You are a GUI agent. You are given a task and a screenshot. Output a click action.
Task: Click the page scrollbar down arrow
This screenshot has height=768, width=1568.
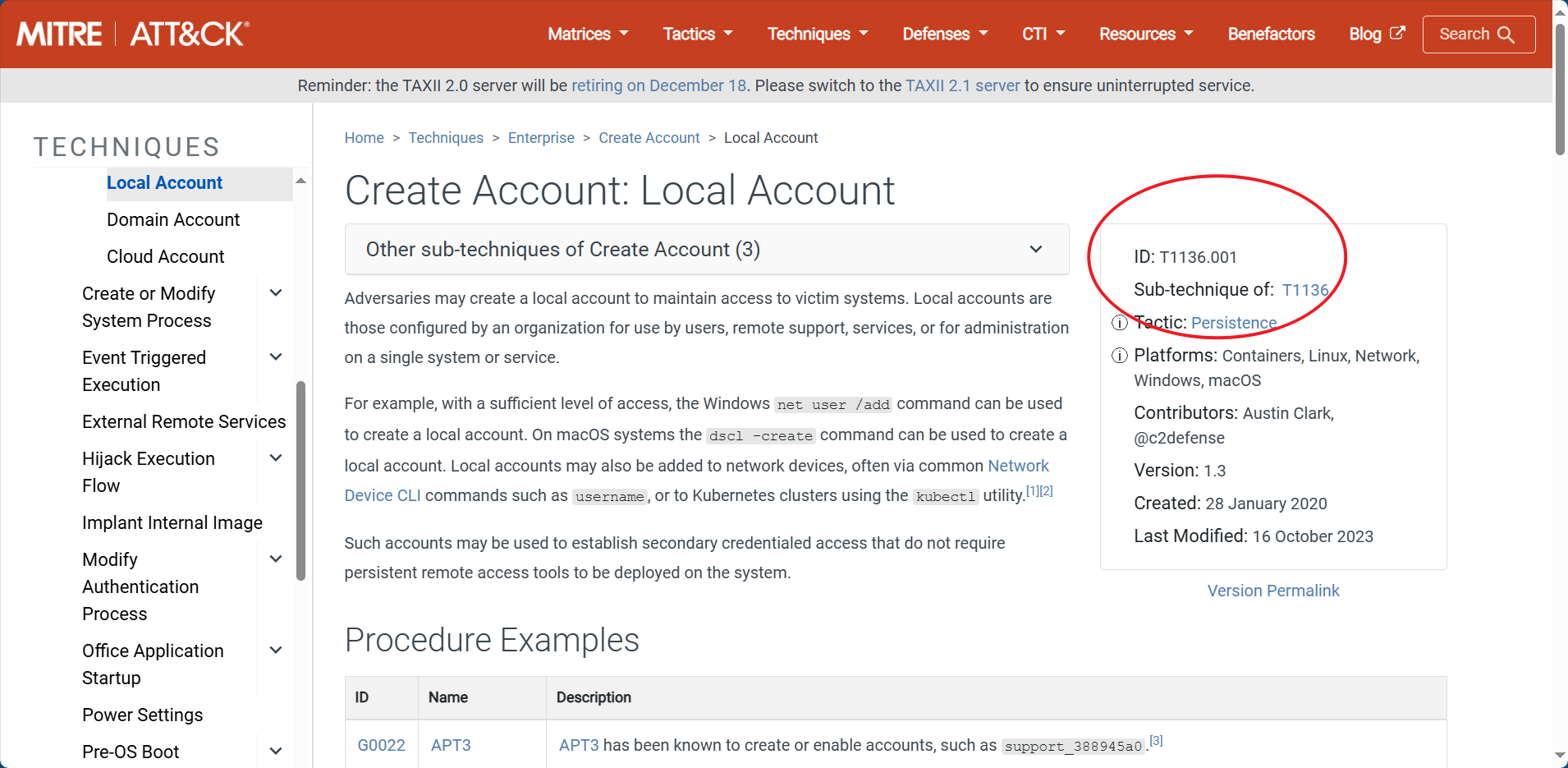(1560, 755)
